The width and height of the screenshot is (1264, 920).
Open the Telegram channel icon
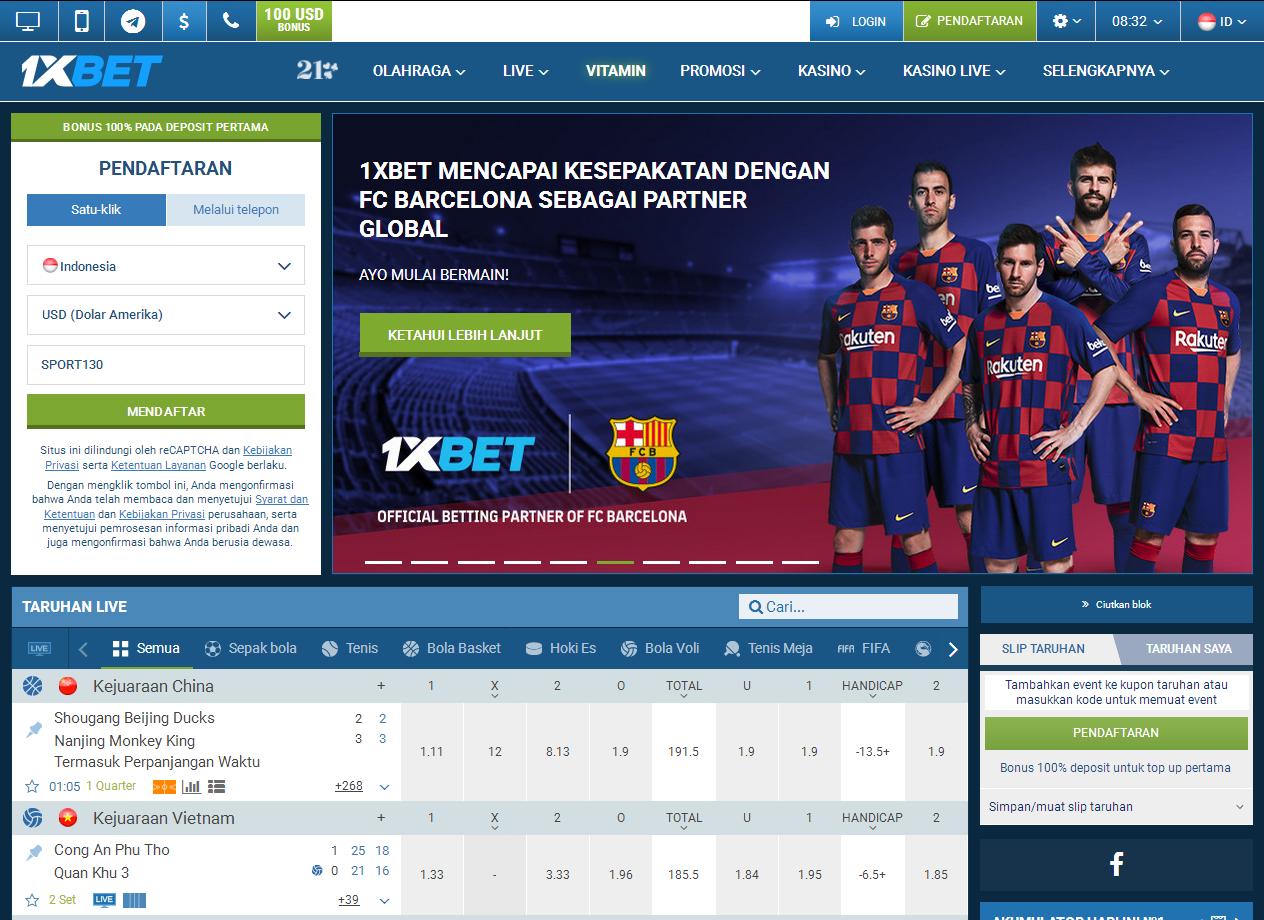coord(132,20)
